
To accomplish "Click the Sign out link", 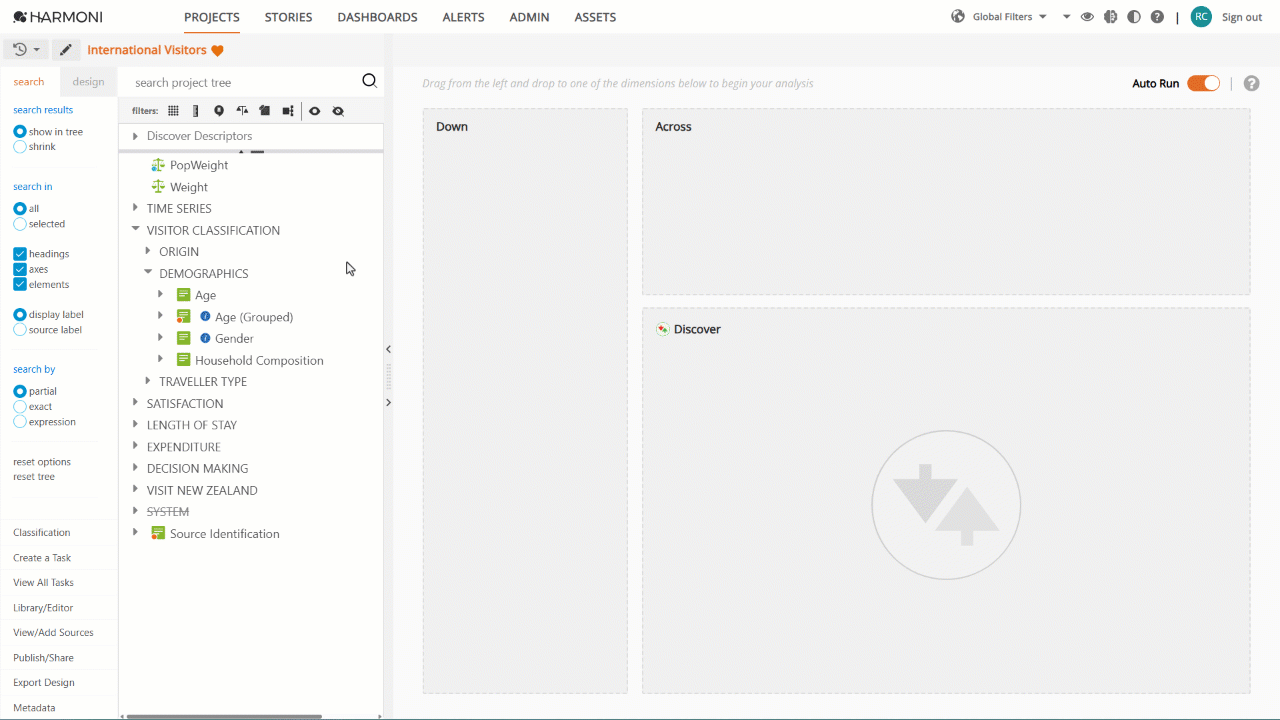I will (x=1242, y=17).
